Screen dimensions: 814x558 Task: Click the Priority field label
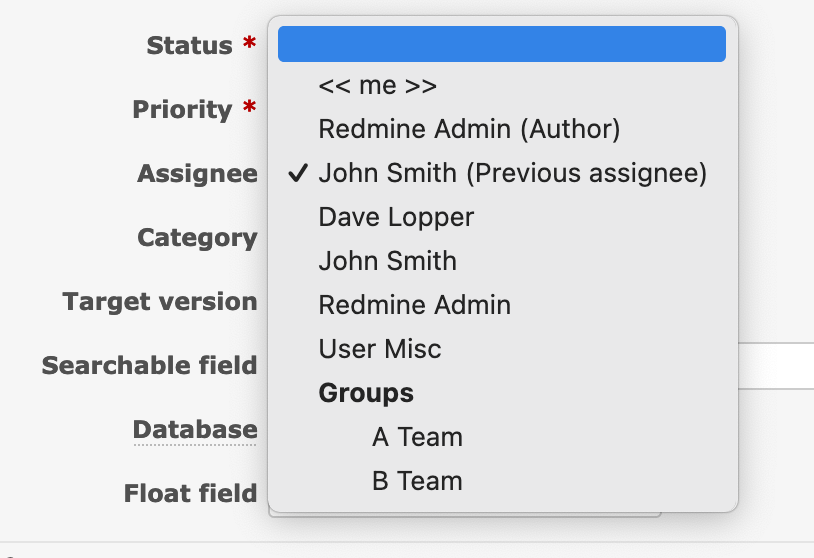point(182,110)
